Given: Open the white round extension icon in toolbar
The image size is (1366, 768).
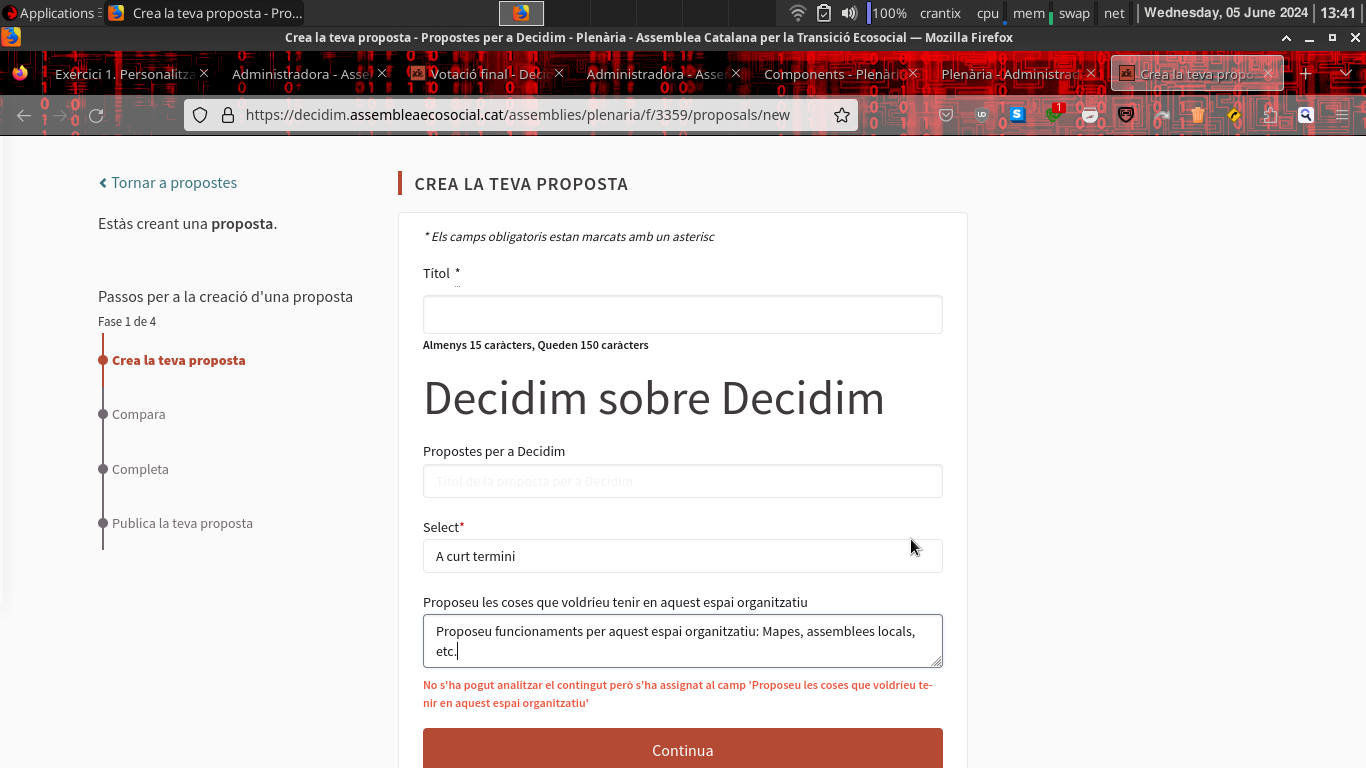Looking at the screenshot, I should coord(1090,115).
